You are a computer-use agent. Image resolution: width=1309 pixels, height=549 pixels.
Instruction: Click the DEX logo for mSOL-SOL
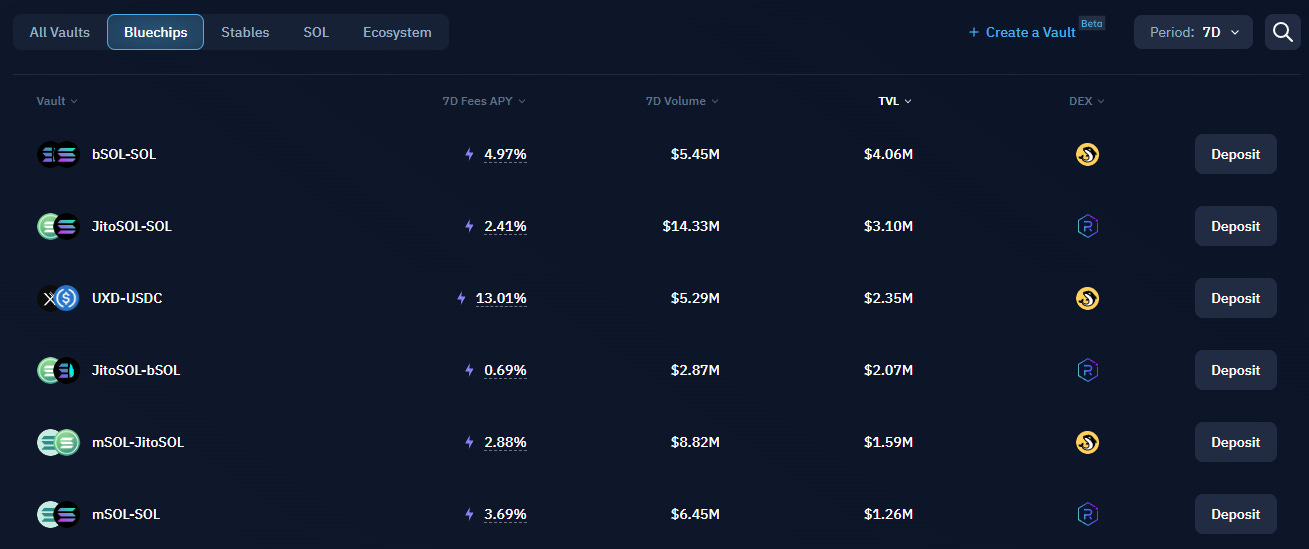[1087, 515]
